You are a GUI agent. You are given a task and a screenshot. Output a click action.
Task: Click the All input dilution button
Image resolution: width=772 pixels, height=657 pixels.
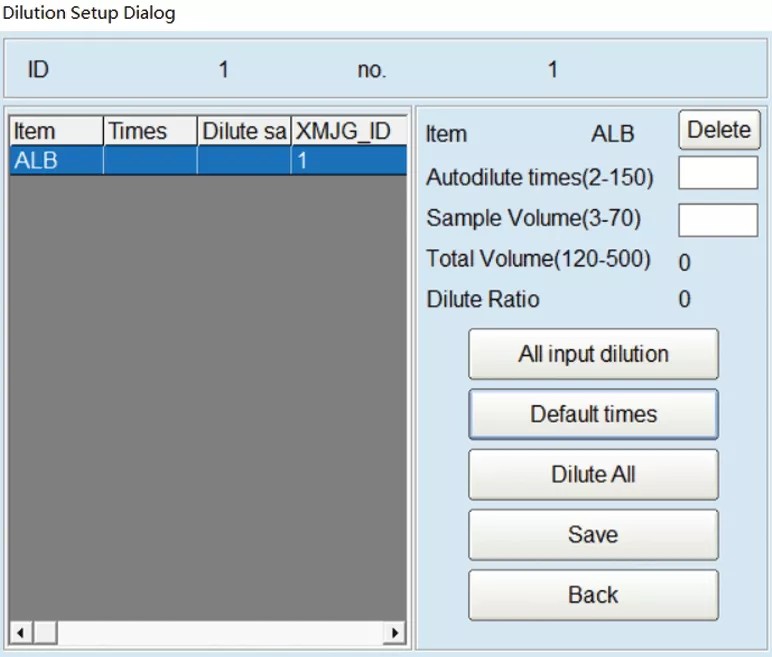click(x=593, y=354)
